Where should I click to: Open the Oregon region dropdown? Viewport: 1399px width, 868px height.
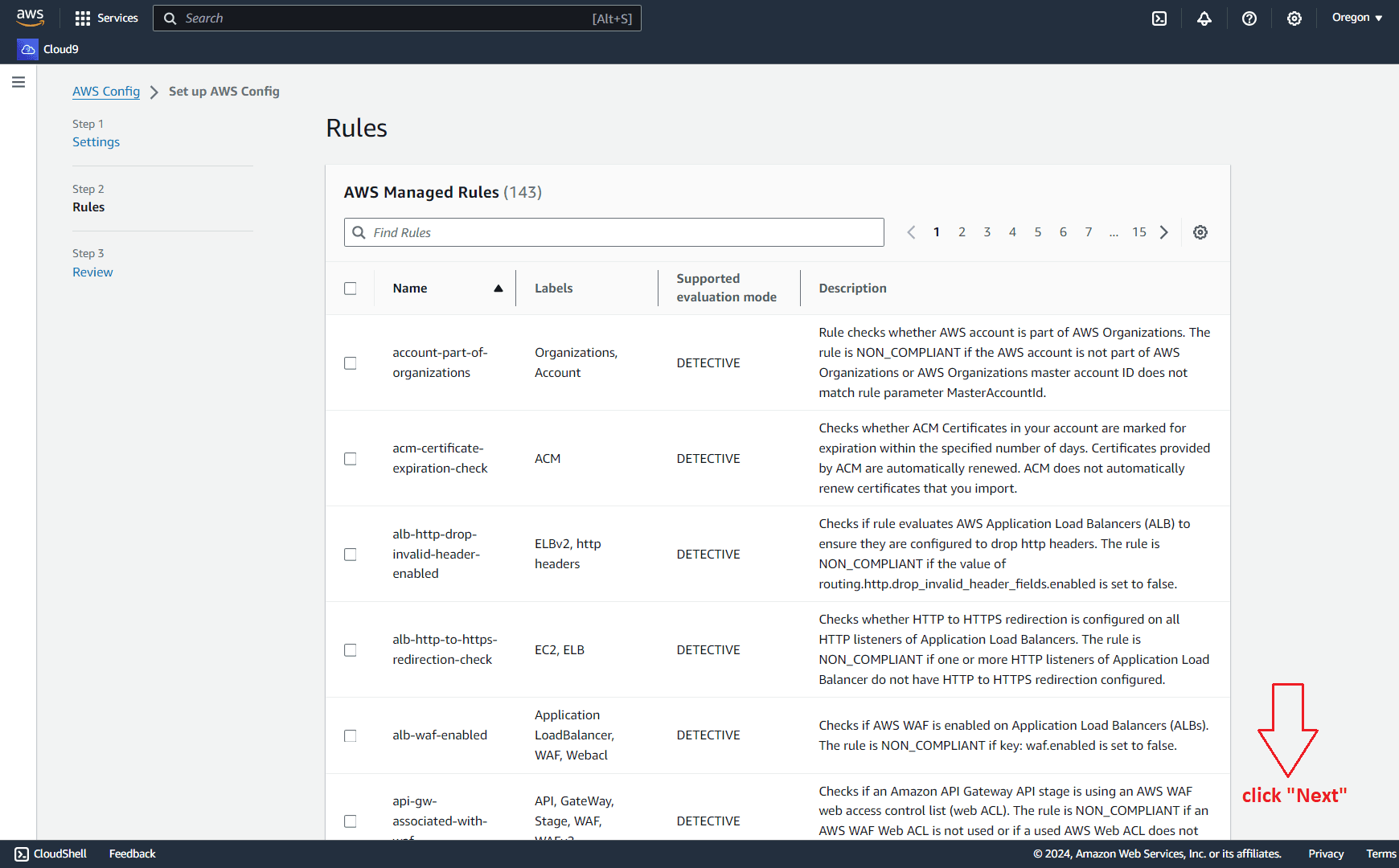click(1357, 18)
